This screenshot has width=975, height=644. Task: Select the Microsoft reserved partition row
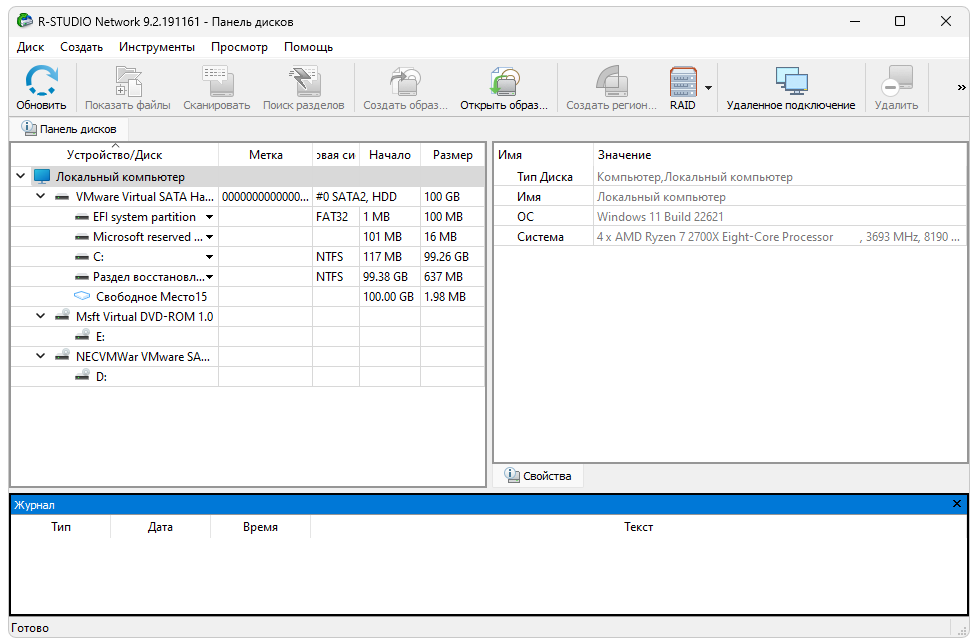tap(247, 237)
